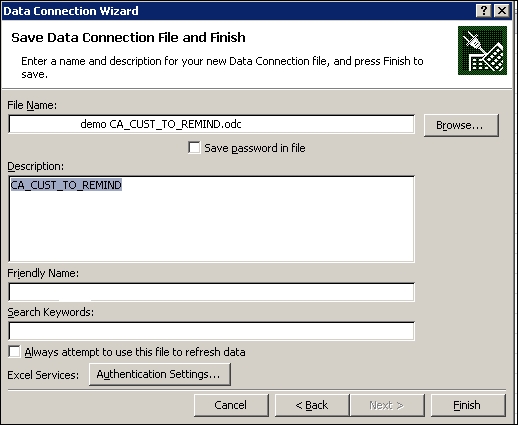Click highlighted CA_CUST_TO_REMIND description text
Image resolution: width=518 pixels, height=425 pixels.
click(x=66, y=185)
